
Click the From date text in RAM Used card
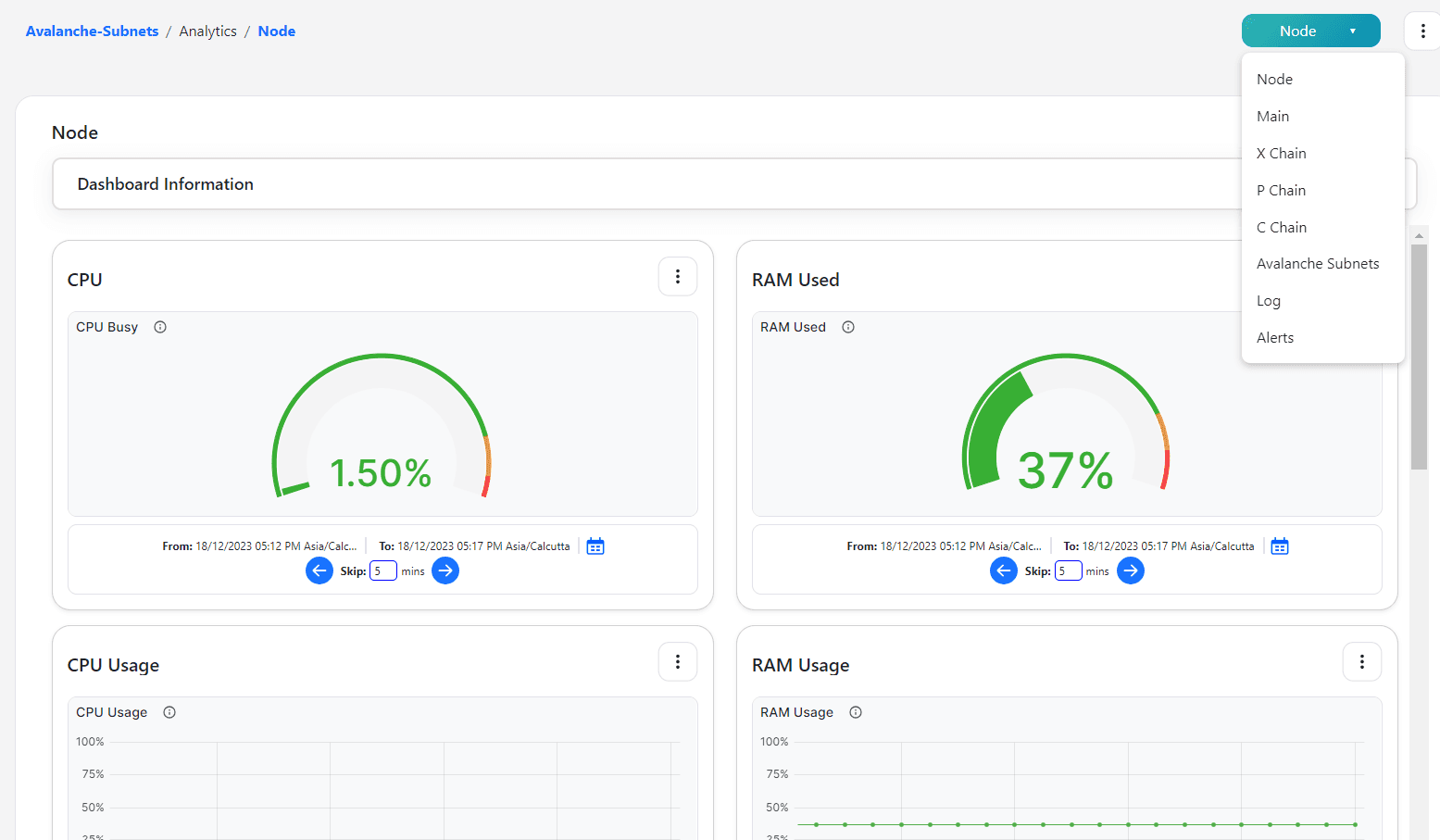pyautogui.click(x=945, y=546)
